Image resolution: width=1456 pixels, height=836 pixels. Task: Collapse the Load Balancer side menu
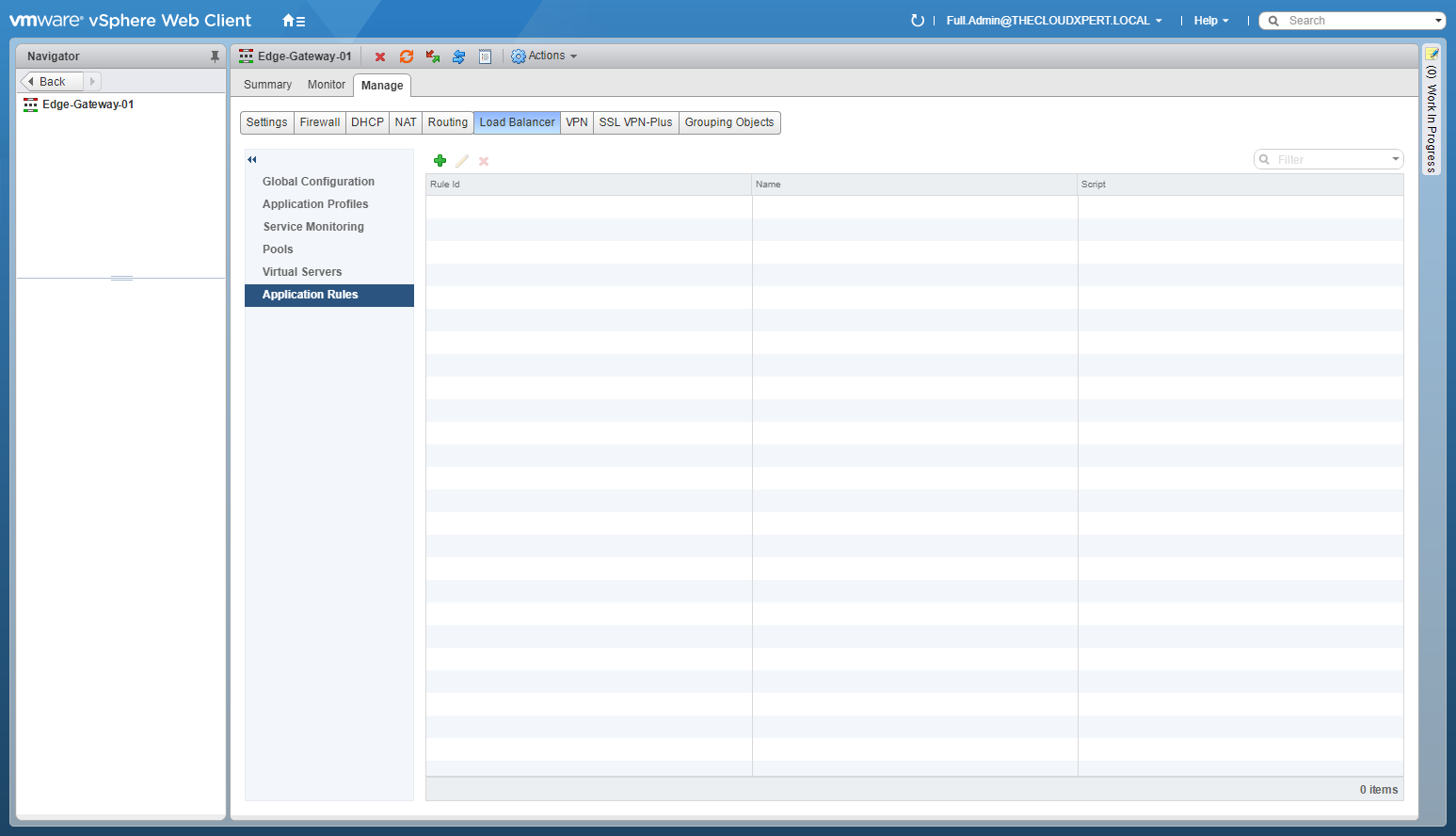point(252,160)
